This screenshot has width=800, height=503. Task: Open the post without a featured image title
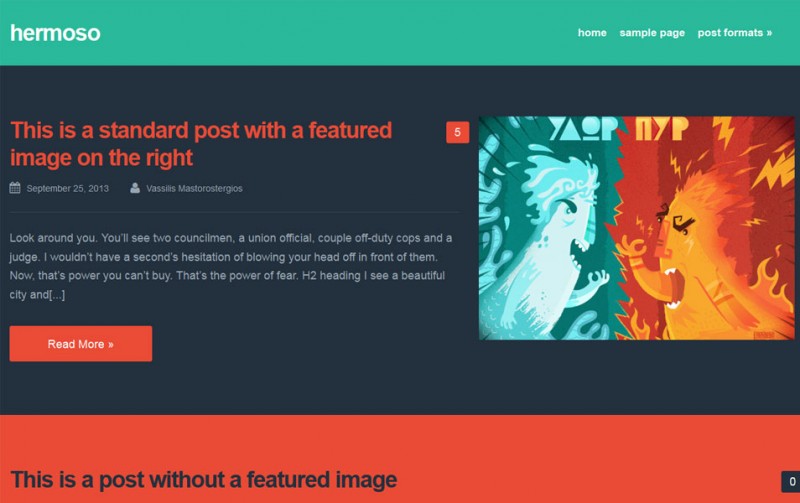point(204,480)
